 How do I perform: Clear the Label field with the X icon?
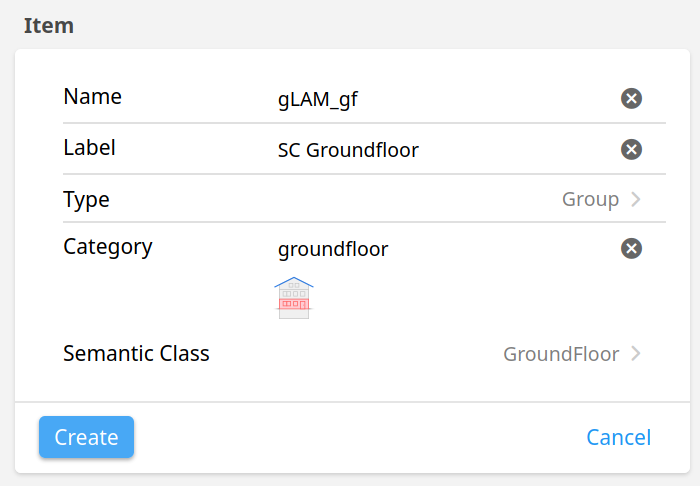click(631, 149)
